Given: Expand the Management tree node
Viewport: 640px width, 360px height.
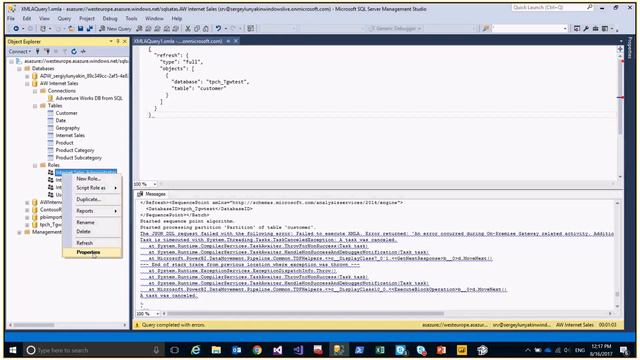Looking at the screenshot, I should [x=19, y=232].
